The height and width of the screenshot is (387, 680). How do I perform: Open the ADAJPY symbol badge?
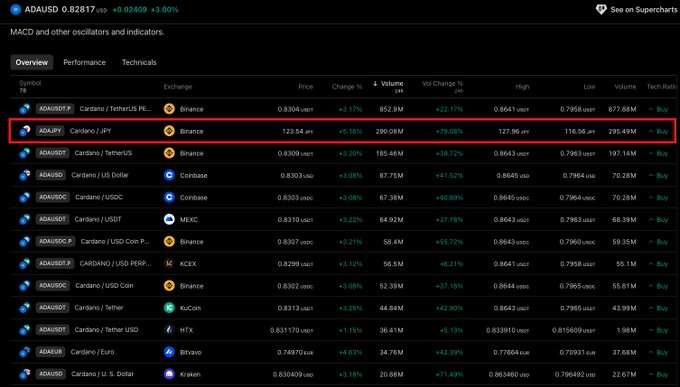[50, 131]
